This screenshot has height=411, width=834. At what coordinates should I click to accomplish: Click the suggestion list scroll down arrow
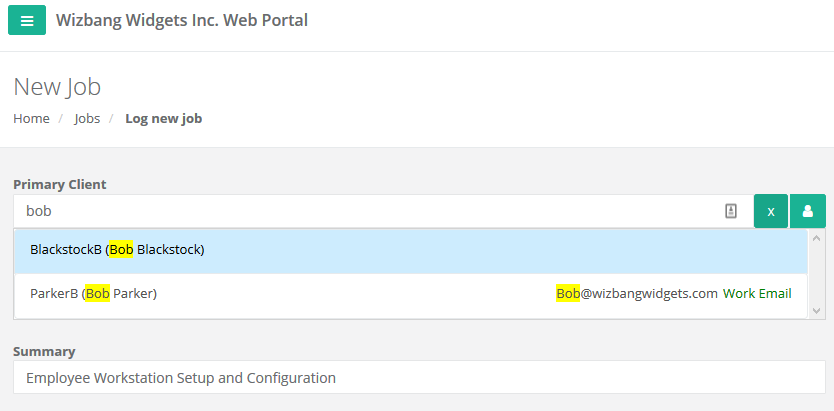tap(817, 311)
